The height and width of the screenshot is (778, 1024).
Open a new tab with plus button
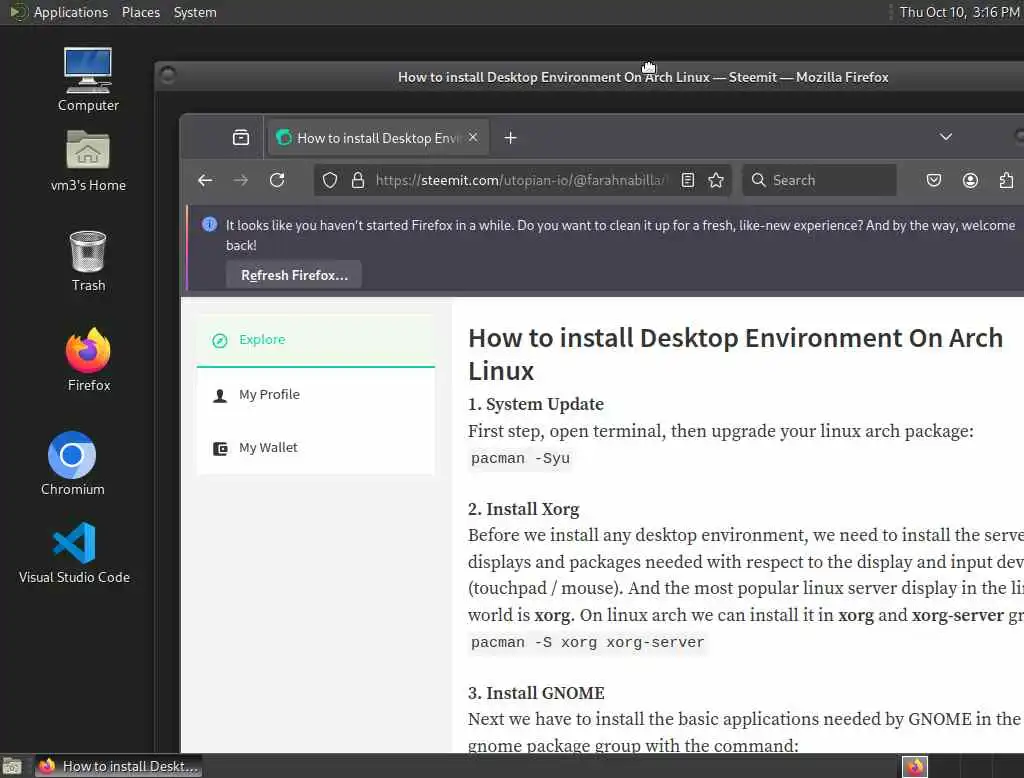point(511,138)
